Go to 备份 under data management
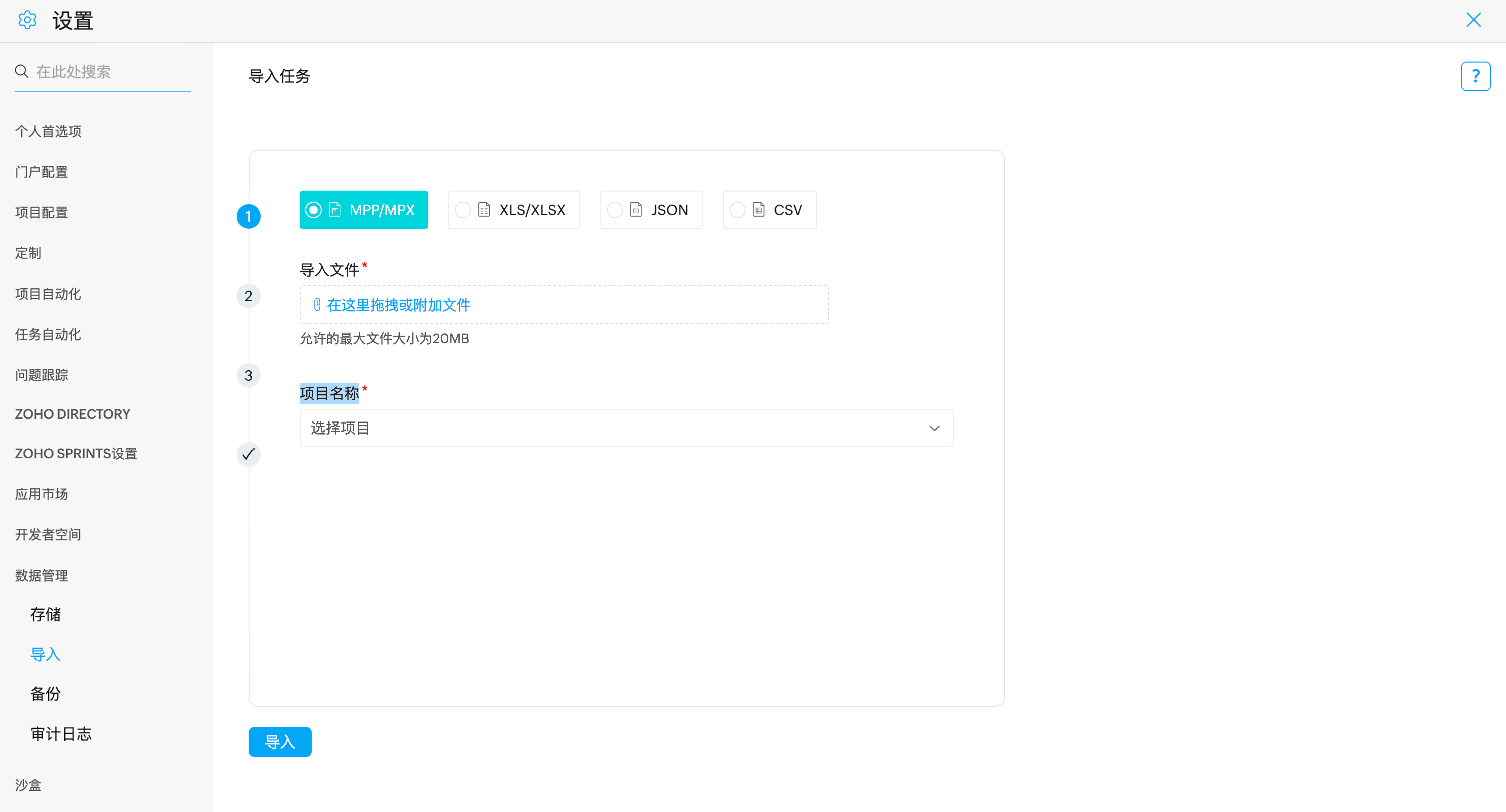This screenshot has height=812, width=1506. (x=46, y=693)
